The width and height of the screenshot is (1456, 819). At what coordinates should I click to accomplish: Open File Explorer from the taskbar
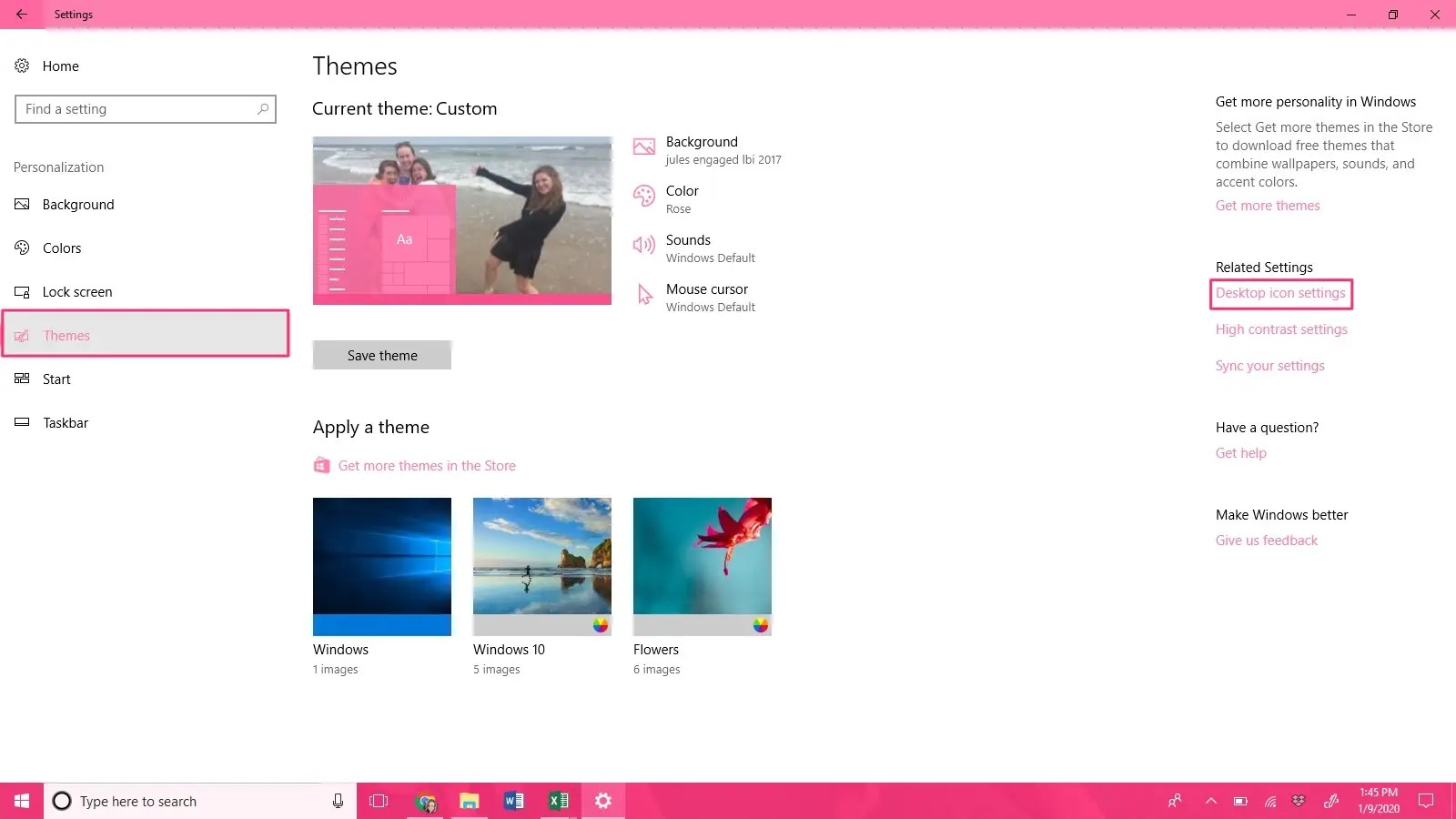469,801
